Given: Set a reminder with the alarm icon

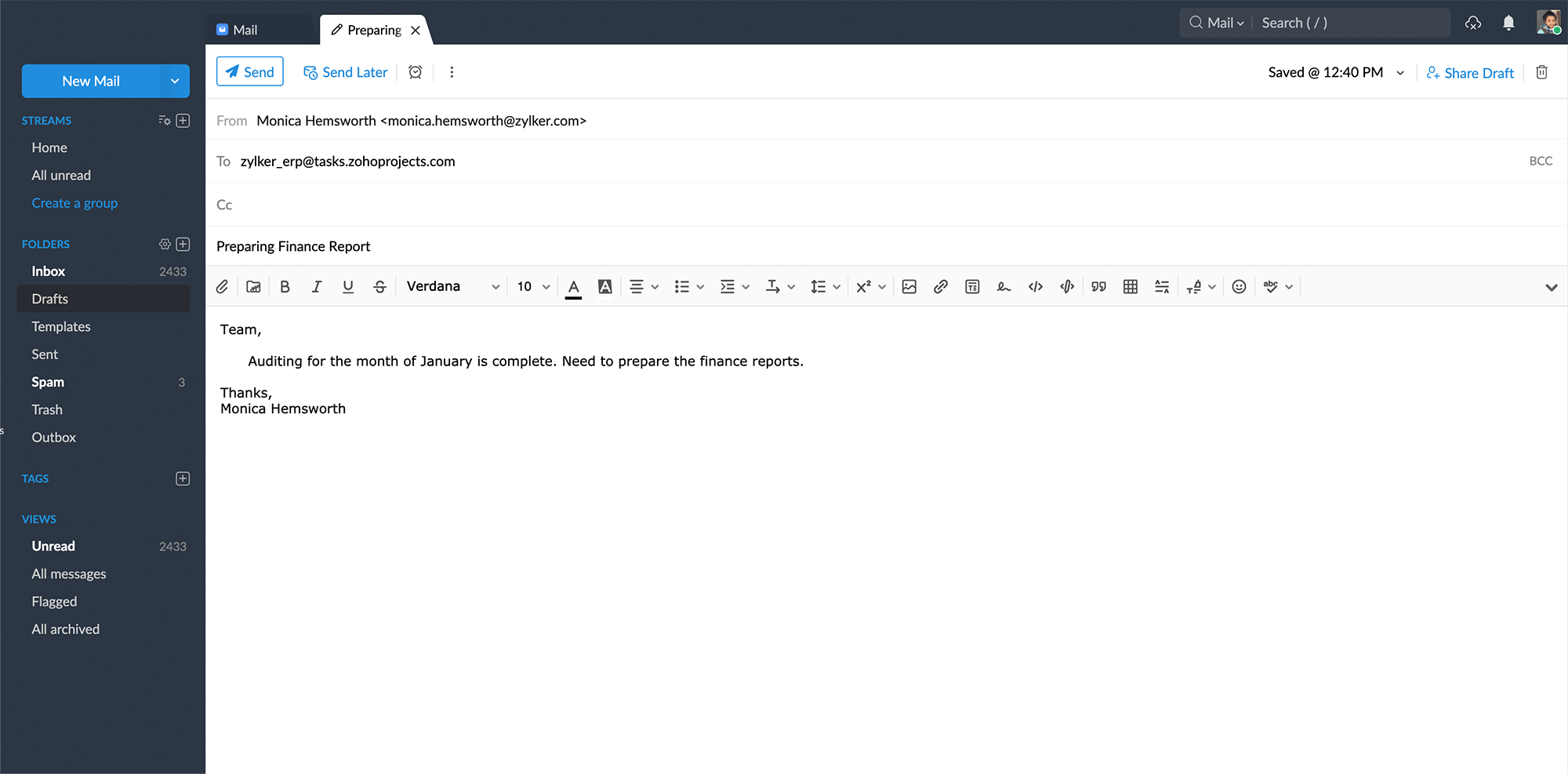Looking at the screenshot, I should tap(416, 72).
